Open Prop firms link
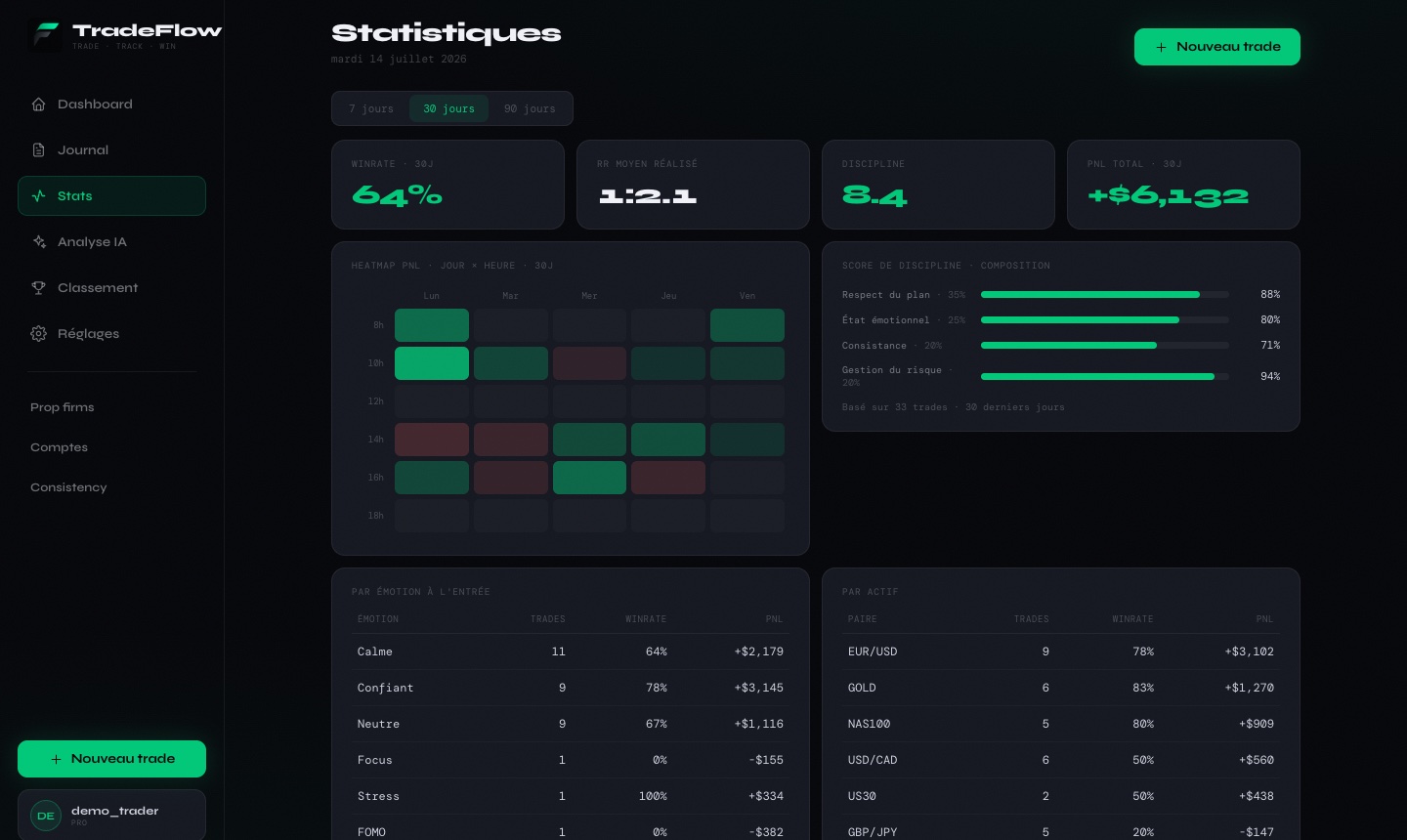 tap(63, 407)
